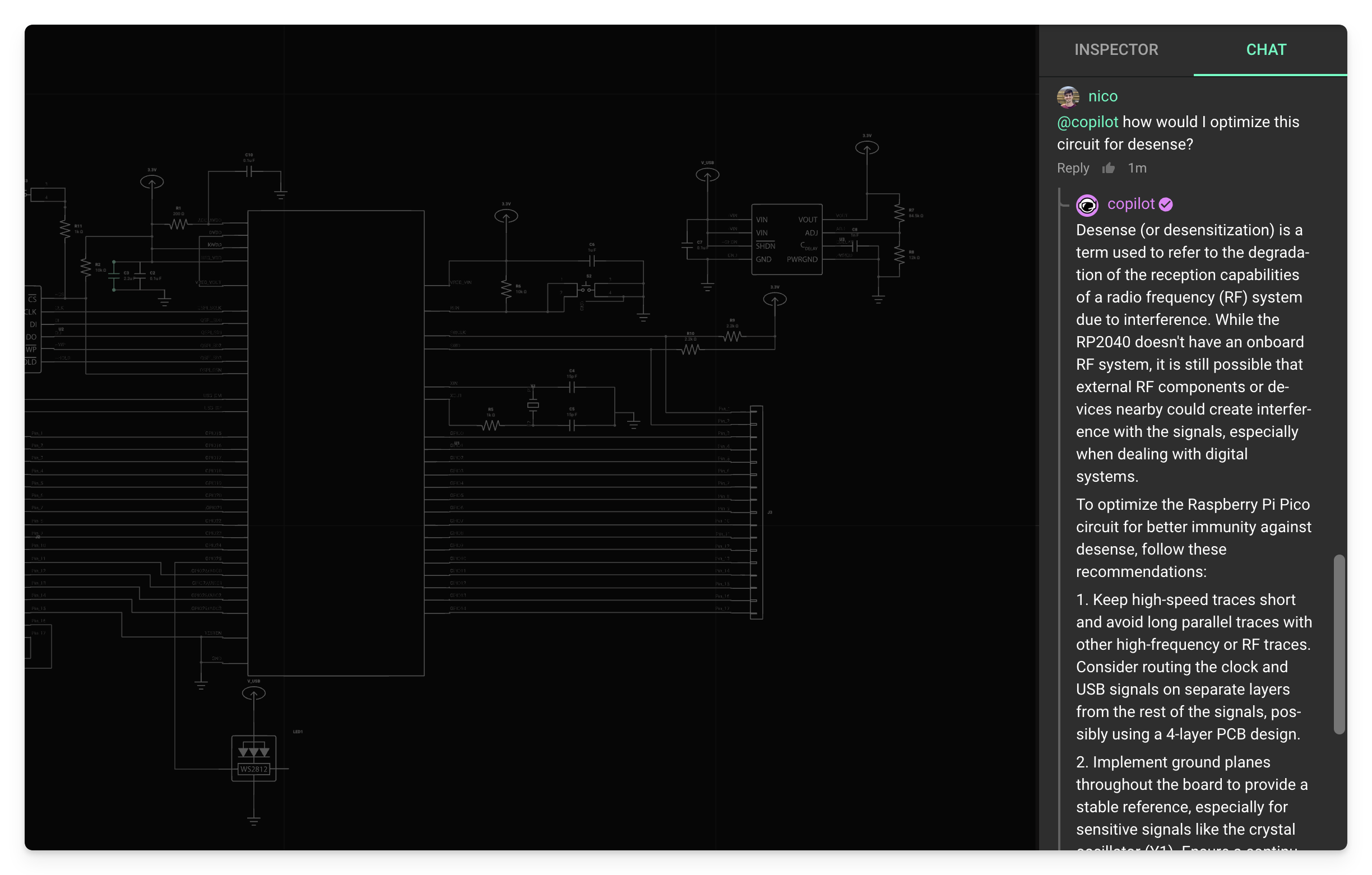Switch to the INSPECTOR tab
The height and width of the screenshot is (875, 1372).
(1116, 49)
